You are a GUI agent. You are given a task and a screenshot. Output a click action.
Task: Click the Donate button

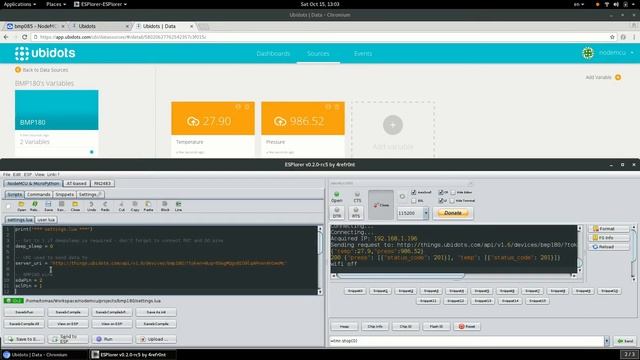pos(453,213)
